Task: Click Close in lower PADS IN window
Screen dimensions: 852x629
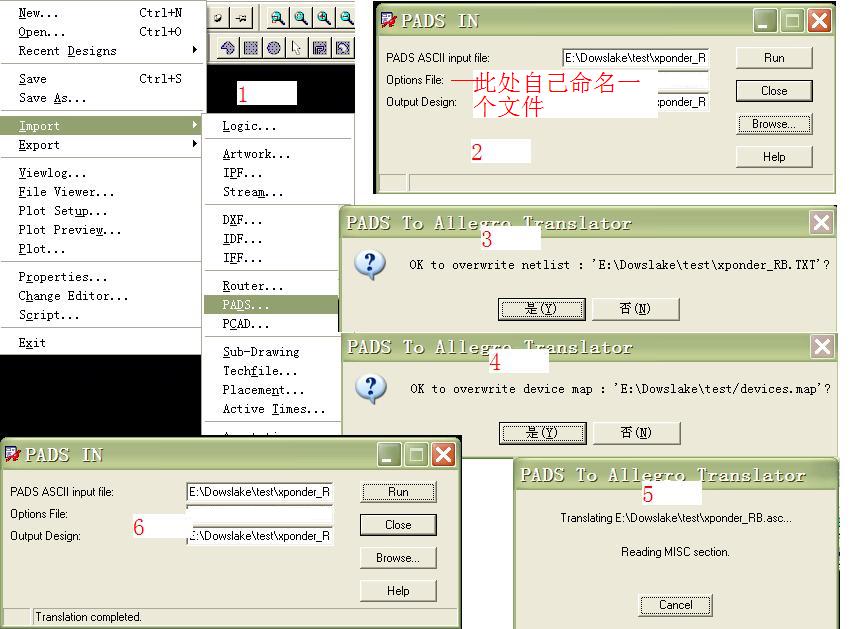Action: pos(398,525)
